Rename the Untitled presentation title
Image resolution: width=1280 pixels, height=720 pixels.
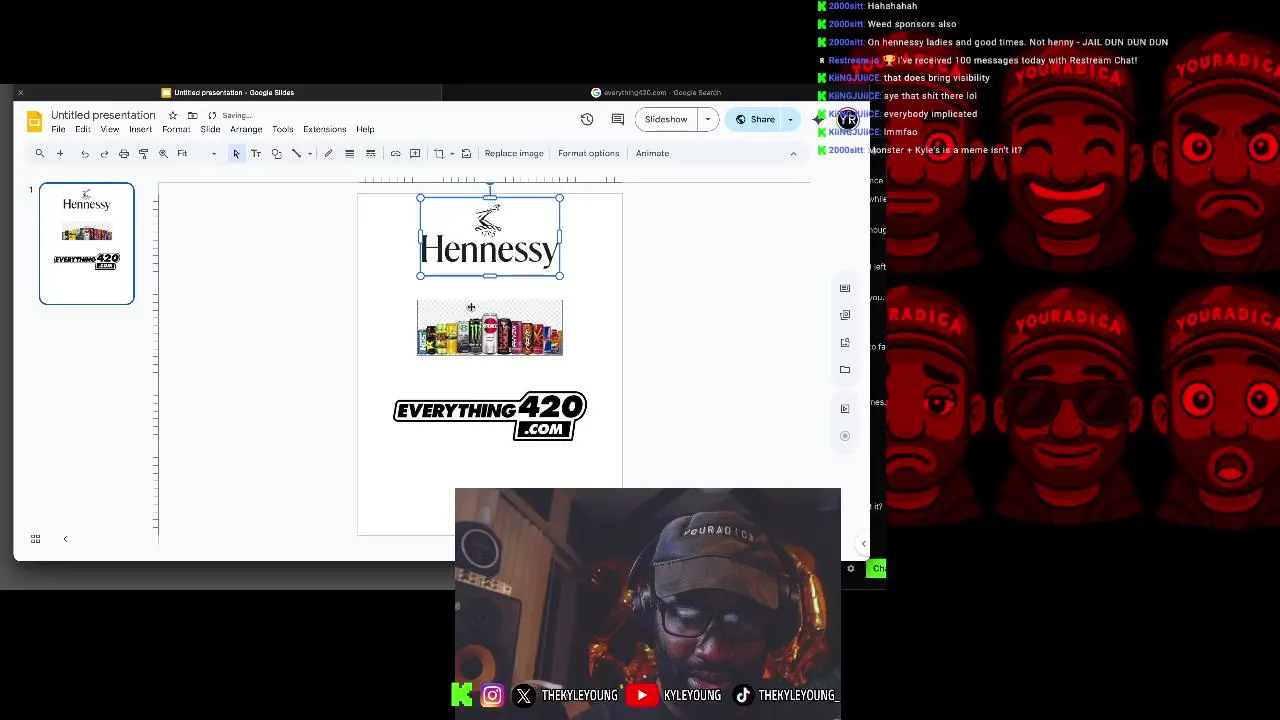[x=103, y=115]
